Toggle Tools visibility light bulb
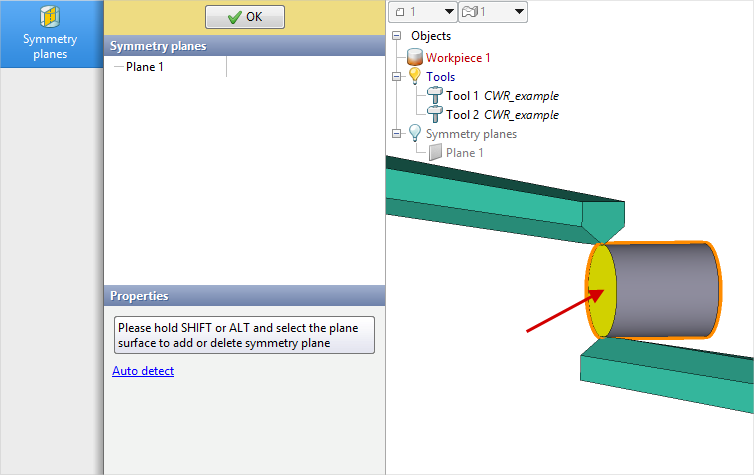 point(415,77)
